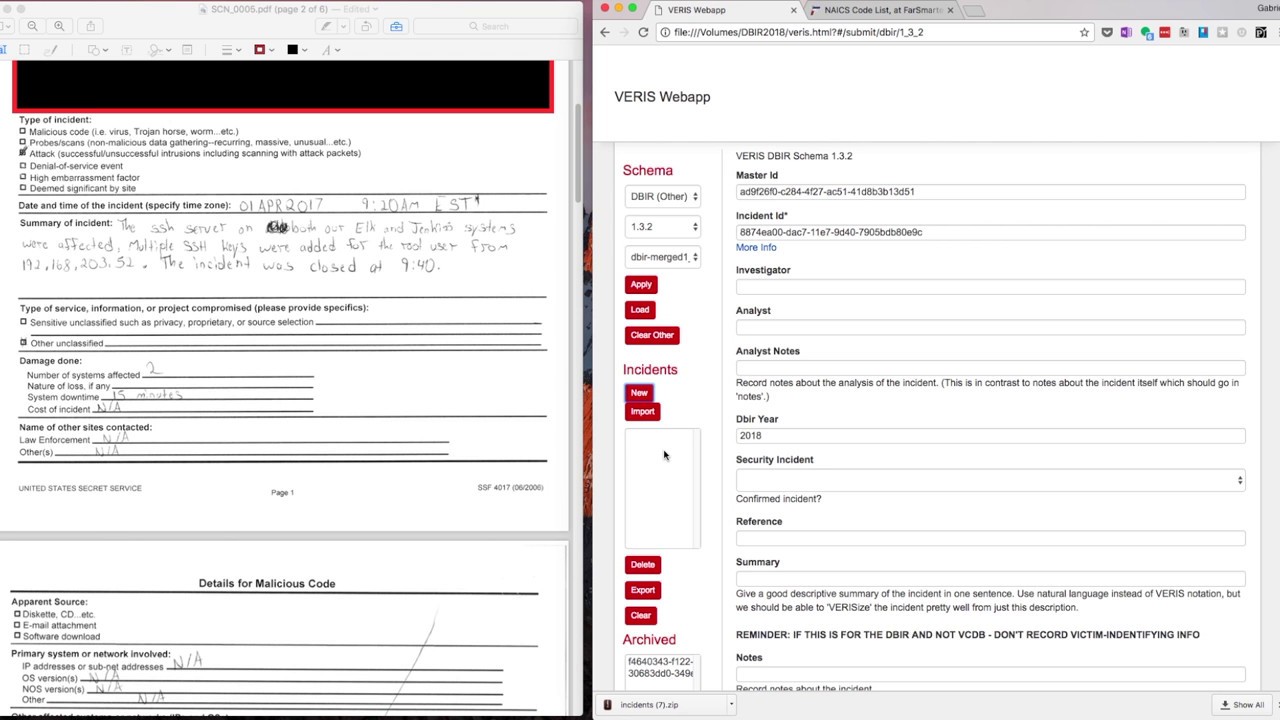Click the Clear Other button
The image size is (1280, 720).
[x=652, y=335]
